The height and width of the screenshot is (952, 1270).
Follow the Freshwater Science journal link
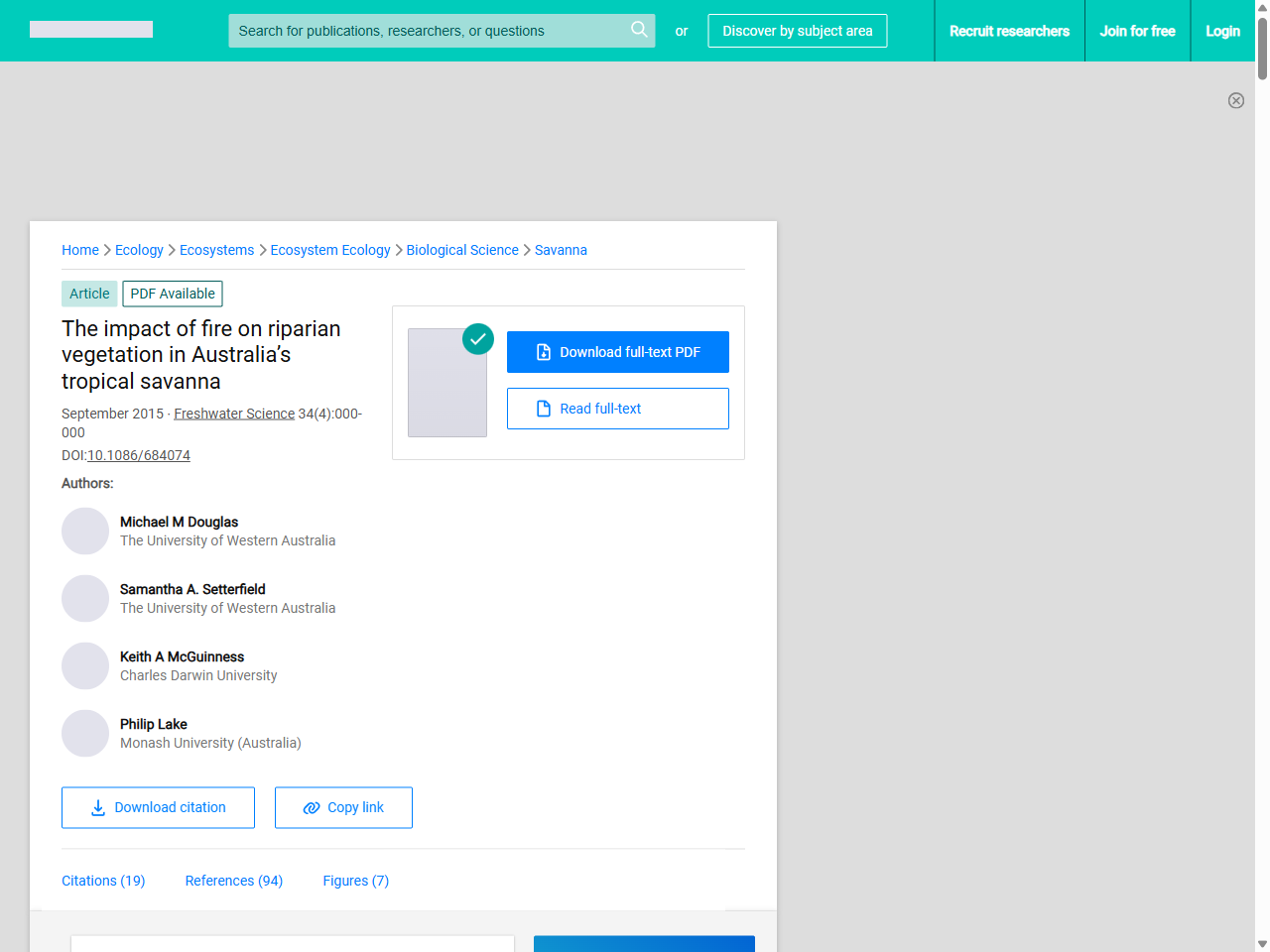234,414
